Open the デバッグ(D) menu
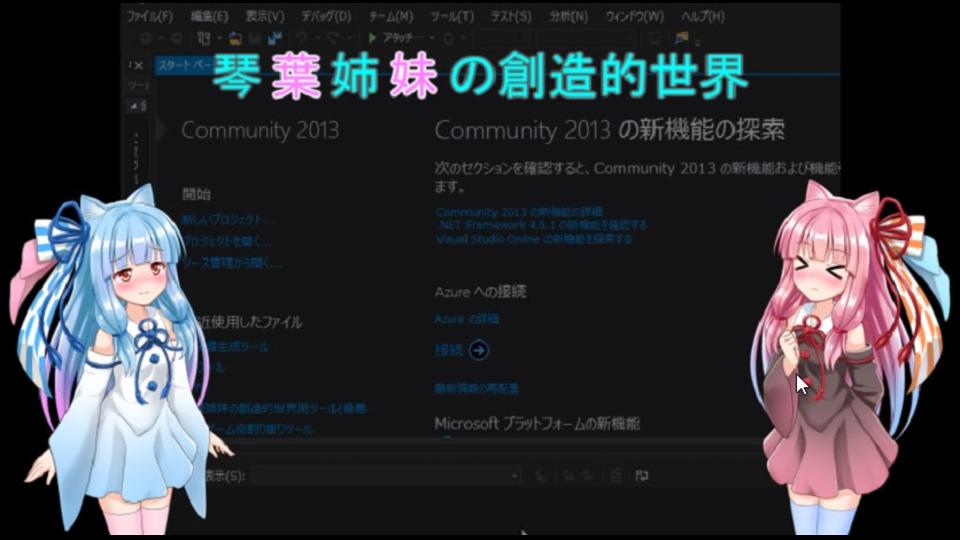The height and width of the screenshot is (540, 960). coord(326,17)
